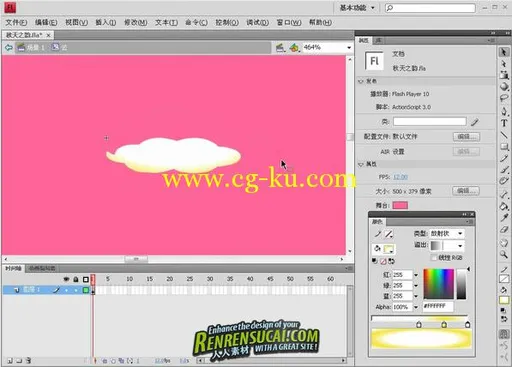Select the Bone tool

click(504, 195)
